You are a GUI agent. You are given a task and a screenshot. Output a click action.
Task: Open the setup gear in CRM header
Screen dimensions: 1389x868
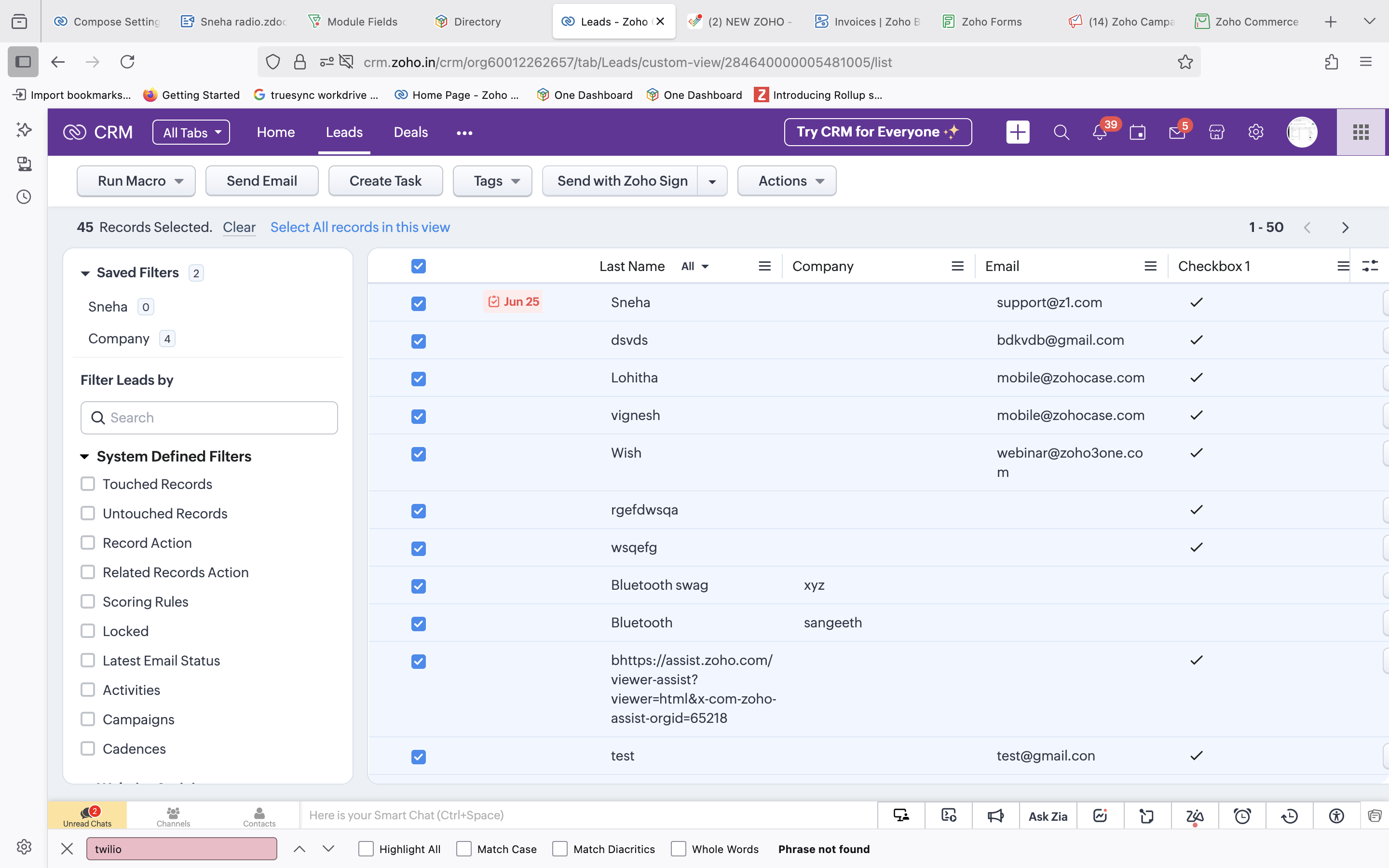point(1255,132)
